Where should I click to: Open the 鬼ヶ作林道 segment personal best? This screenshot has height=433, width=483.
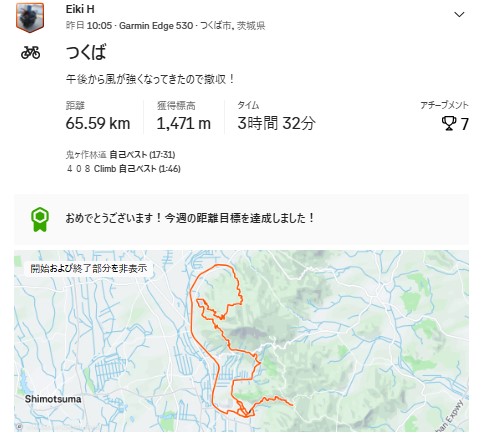tap(120, 155)
